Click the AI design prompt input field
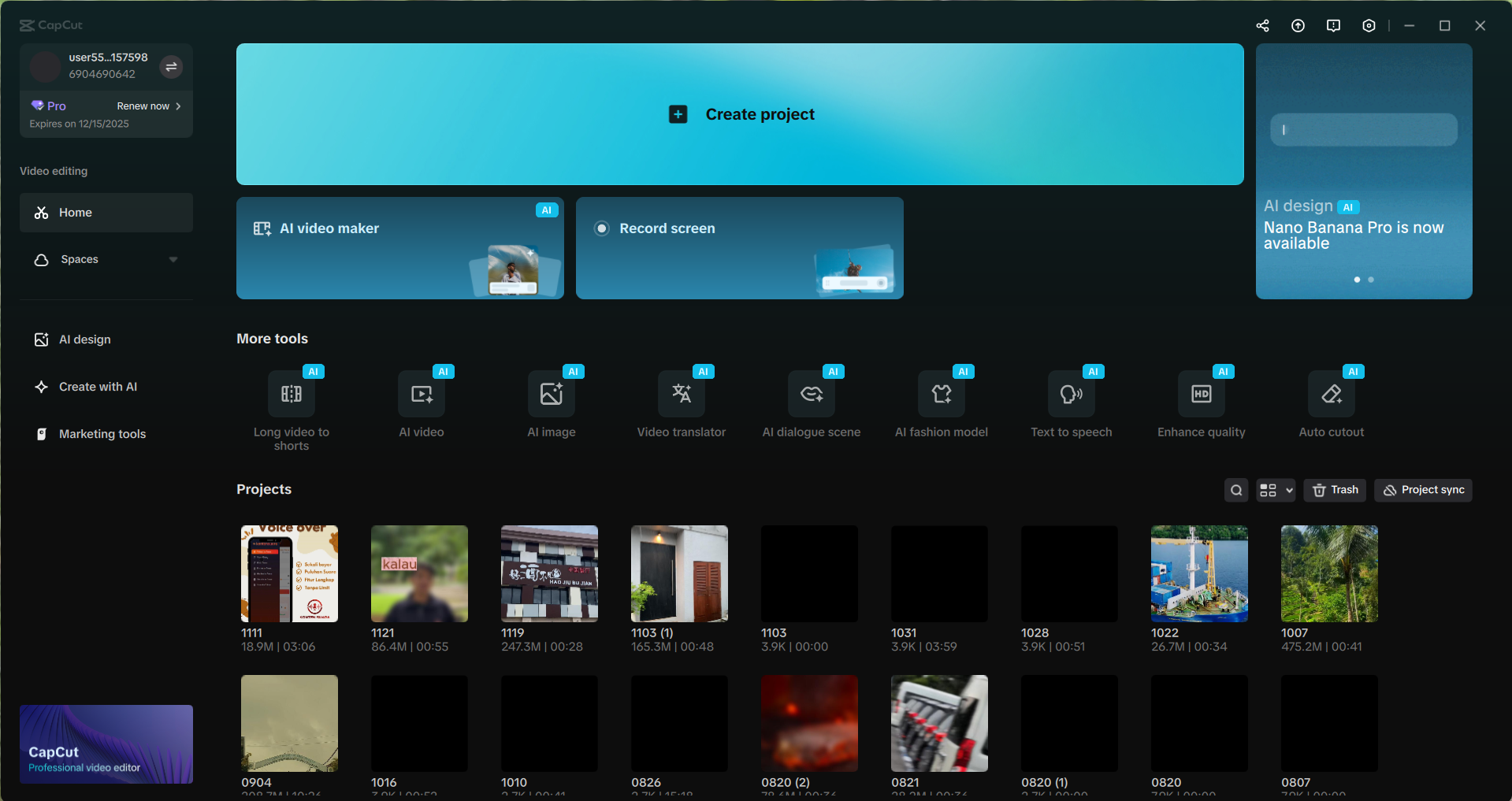1512x801 pixels. pyautogui.click(x=1364, y=130)
